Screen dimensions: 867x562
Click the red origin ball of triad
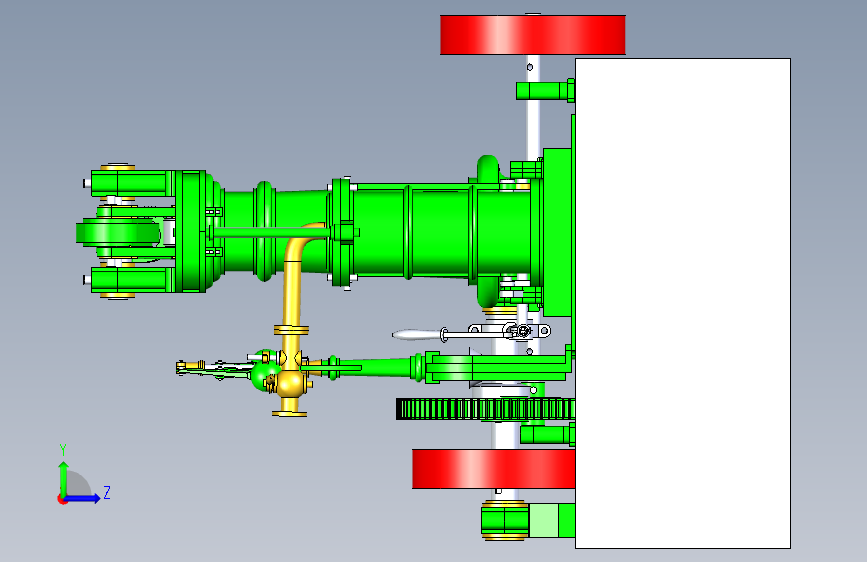pos(62,499)
